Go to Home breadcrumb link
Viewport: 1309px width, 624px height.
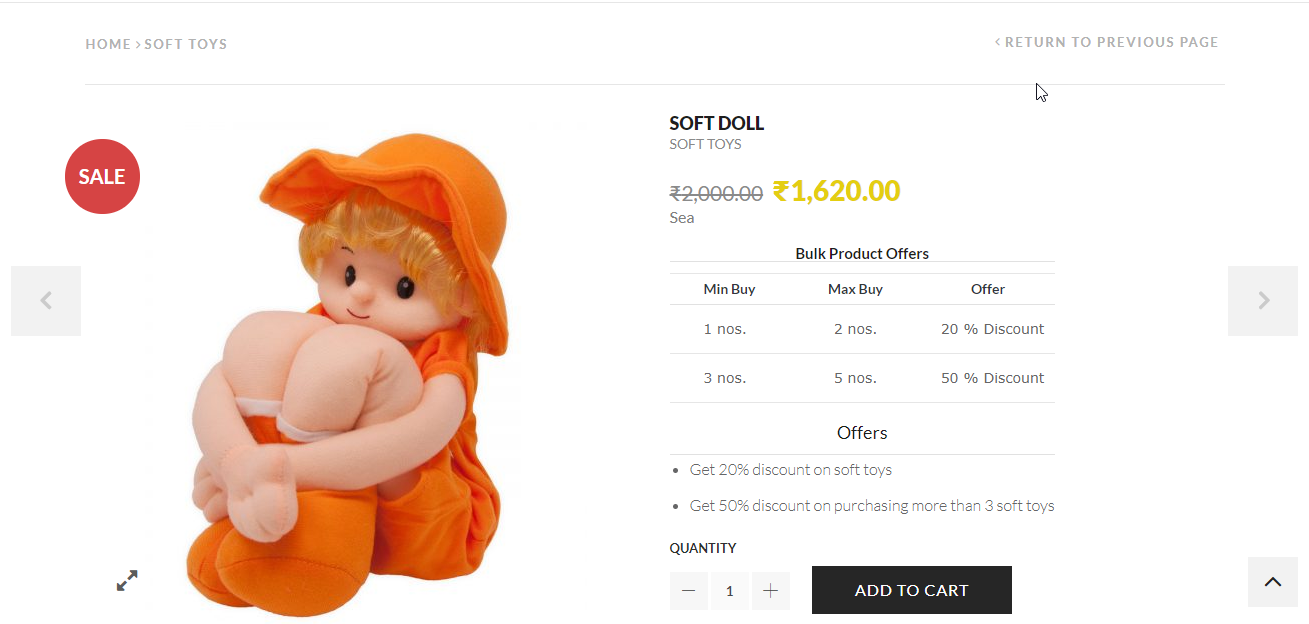click(108, 44)
